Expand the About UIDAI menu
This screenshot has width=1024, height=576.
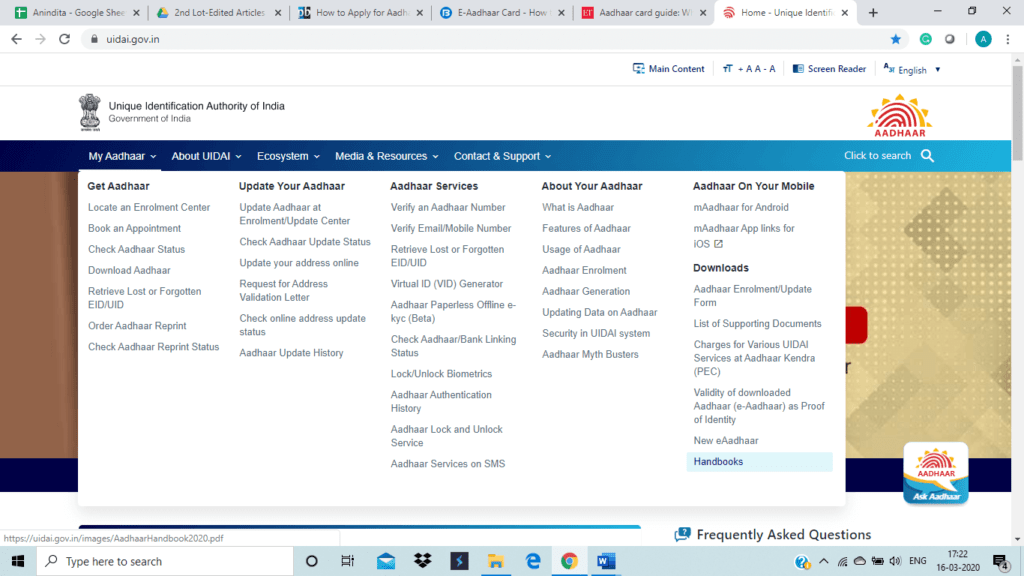click(x=205, y=156)
